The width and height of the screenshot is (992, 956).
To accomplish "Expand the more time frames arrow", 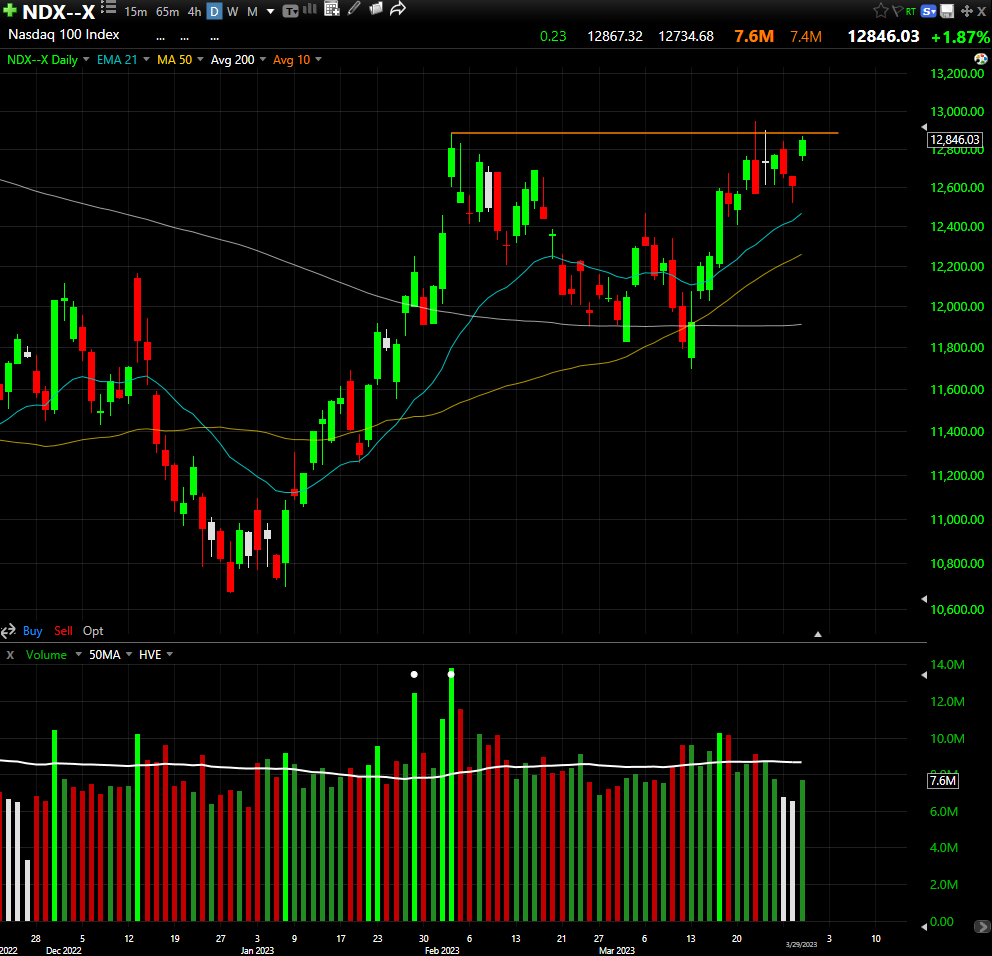I will [271, 11].
